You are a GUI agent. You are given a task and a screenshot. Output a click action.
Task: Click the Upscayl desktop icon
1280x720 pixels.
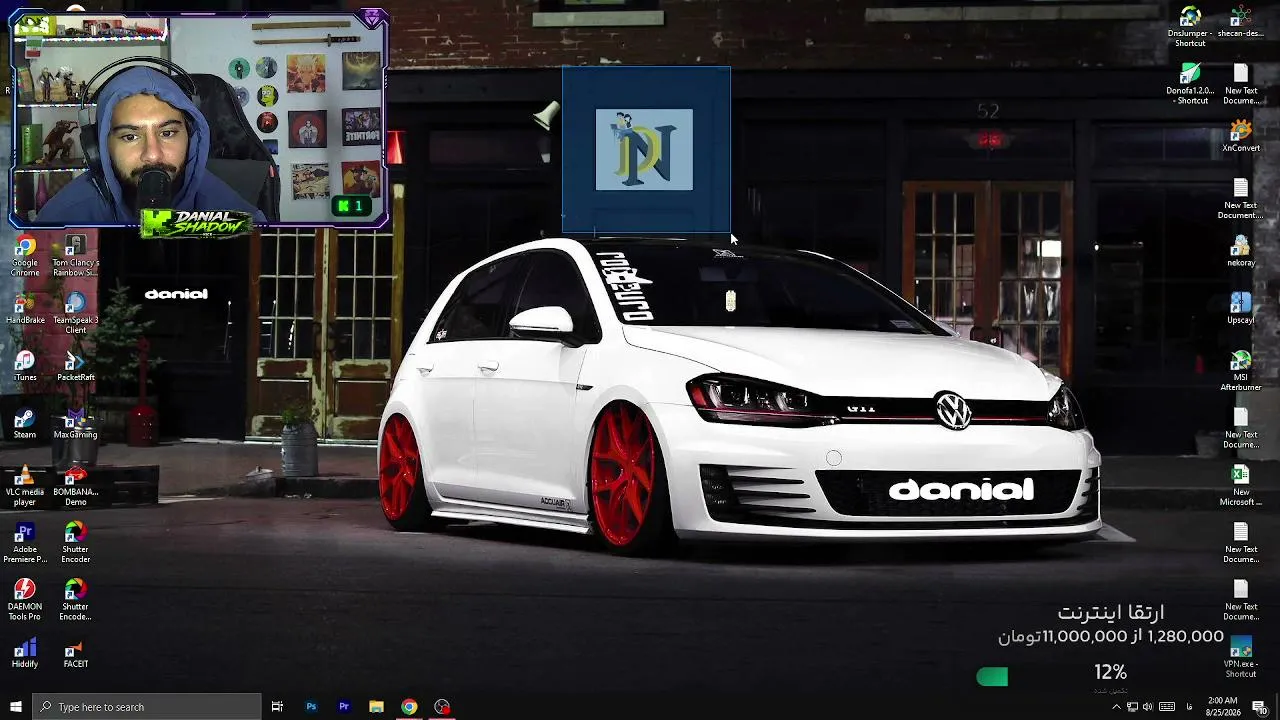point(1241,308)
